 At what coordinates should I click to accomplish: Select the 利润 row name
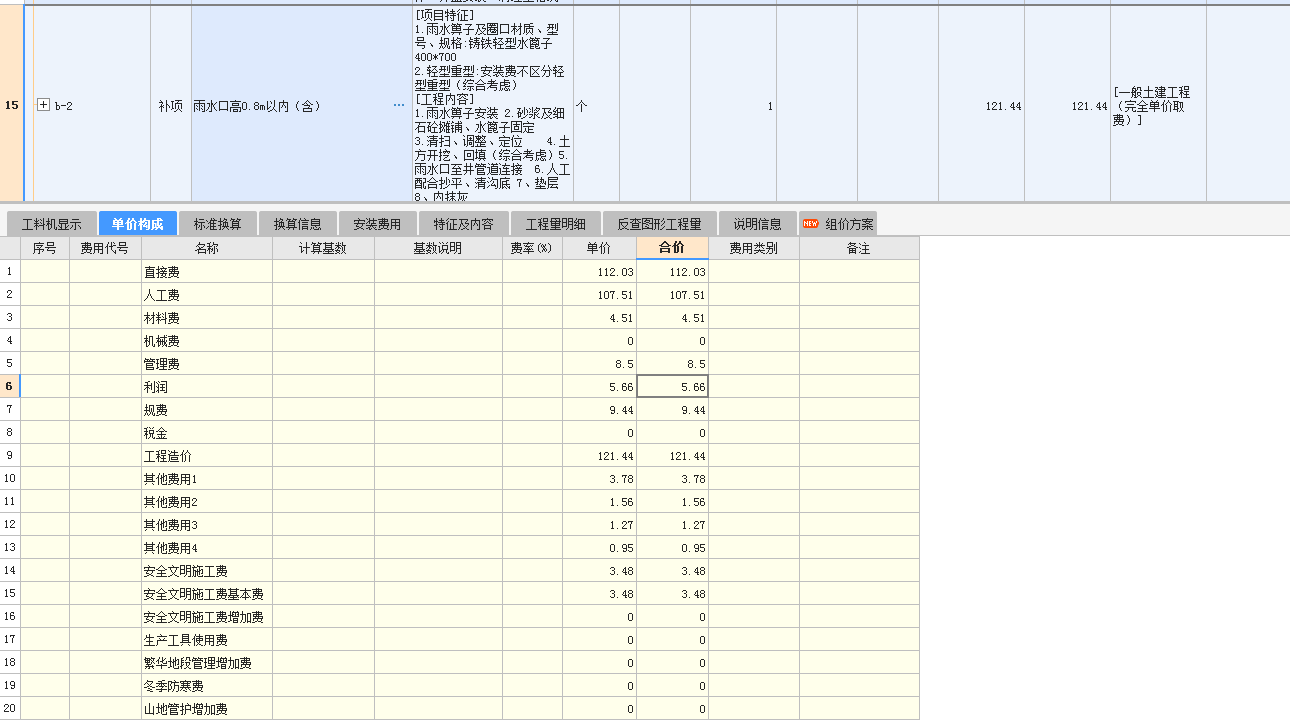coord(156,387)
